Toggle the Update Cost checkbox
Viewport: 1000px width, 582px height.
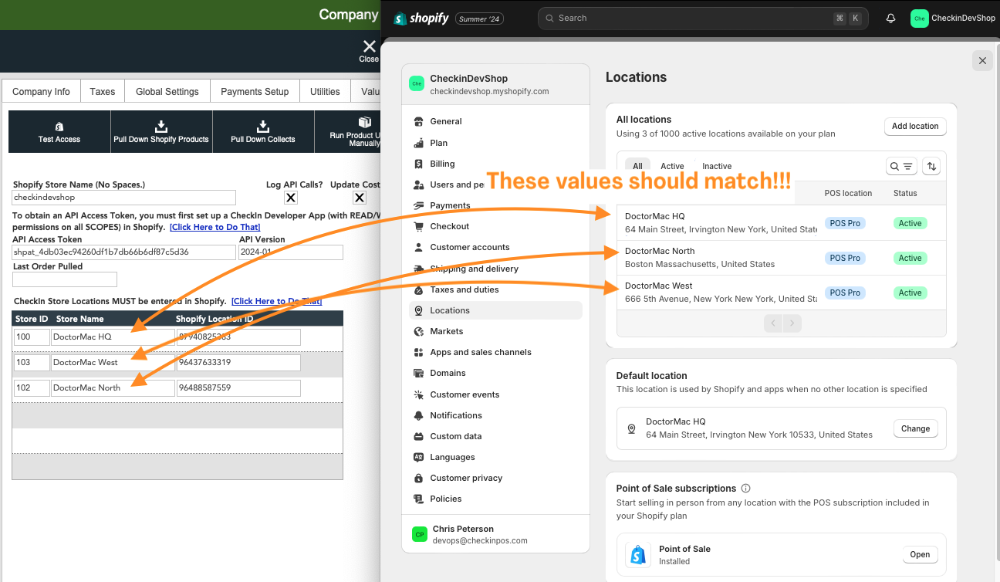click(360, 198)
